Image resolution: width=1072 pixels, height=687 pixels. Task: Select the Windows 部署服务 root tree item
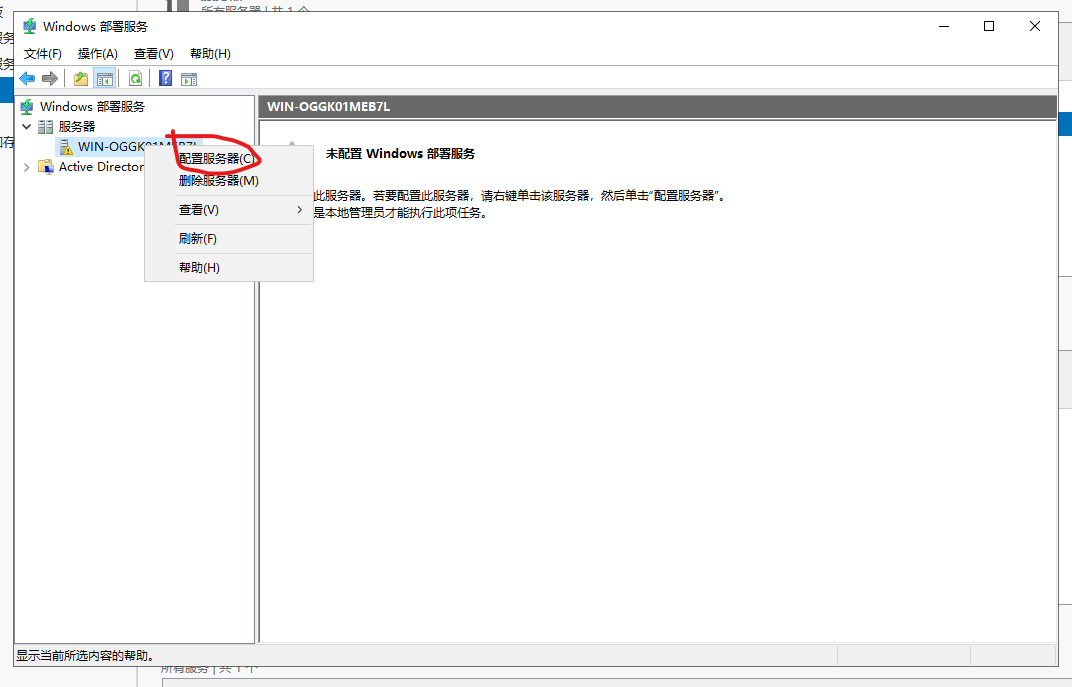[92, 107]
